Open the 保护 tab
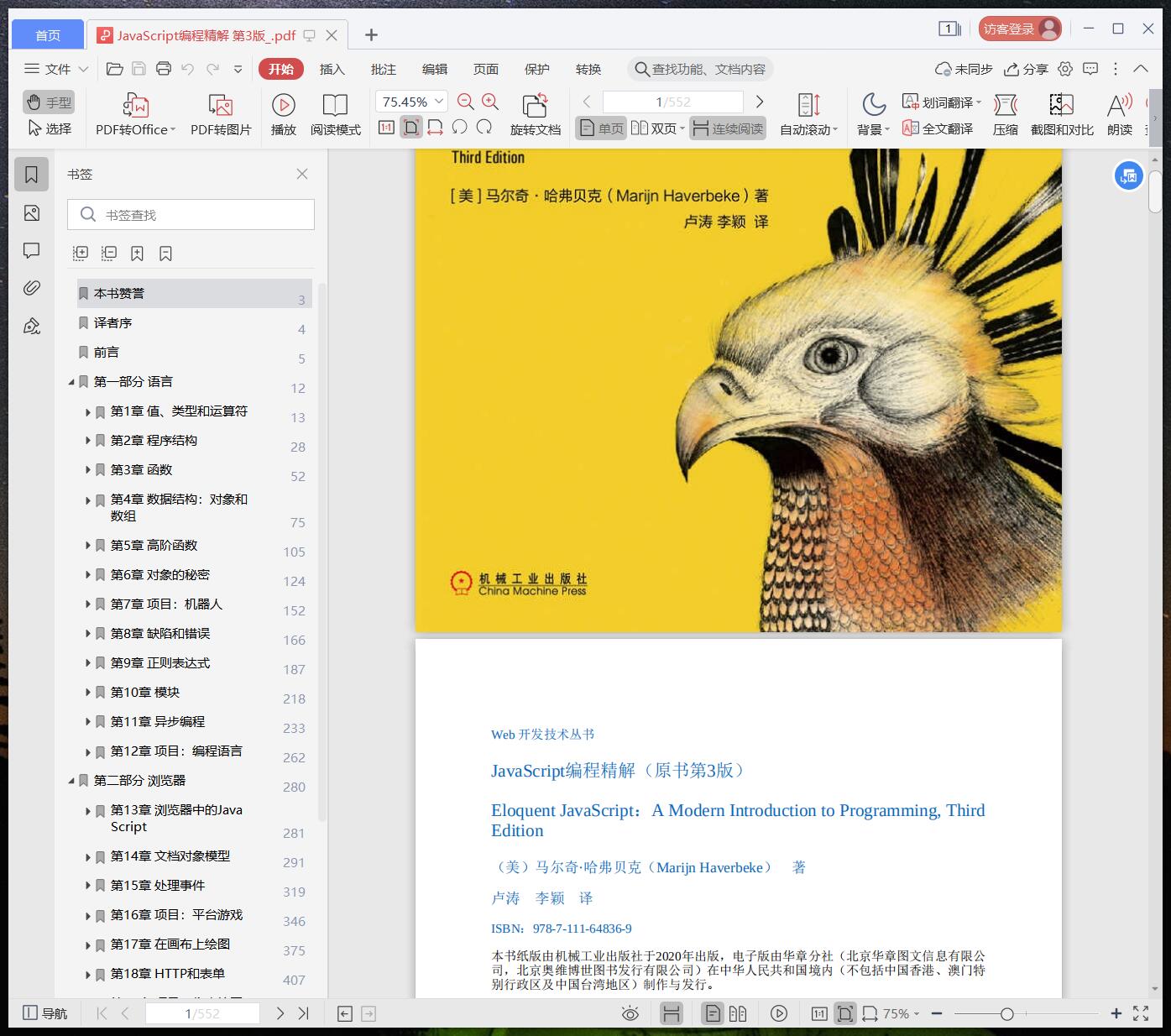This screenshot has width=1171, height=1036. point(537,69)
